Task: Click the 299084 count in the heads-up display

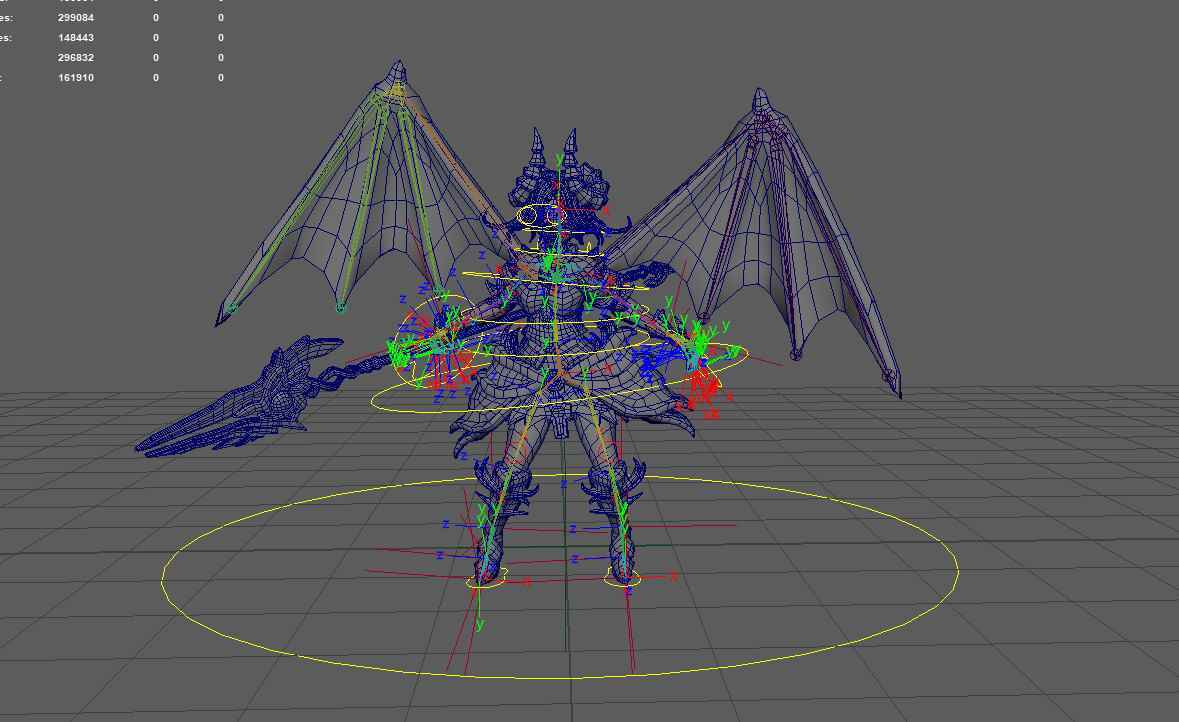Action: pyautogui.click(x=76, y=17)
